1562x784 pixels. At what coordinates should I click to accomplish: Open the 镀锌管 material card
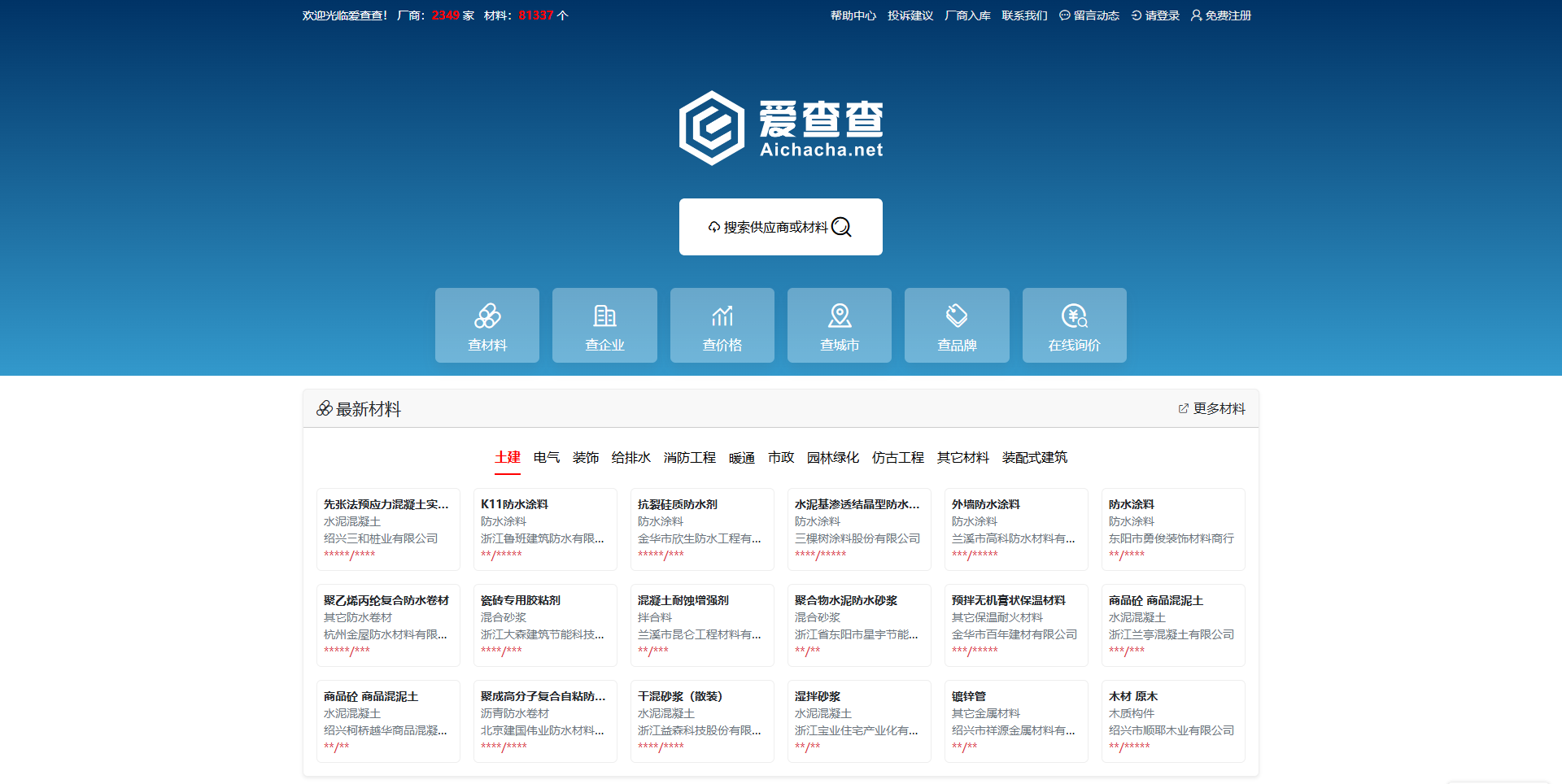(1016, 721)
